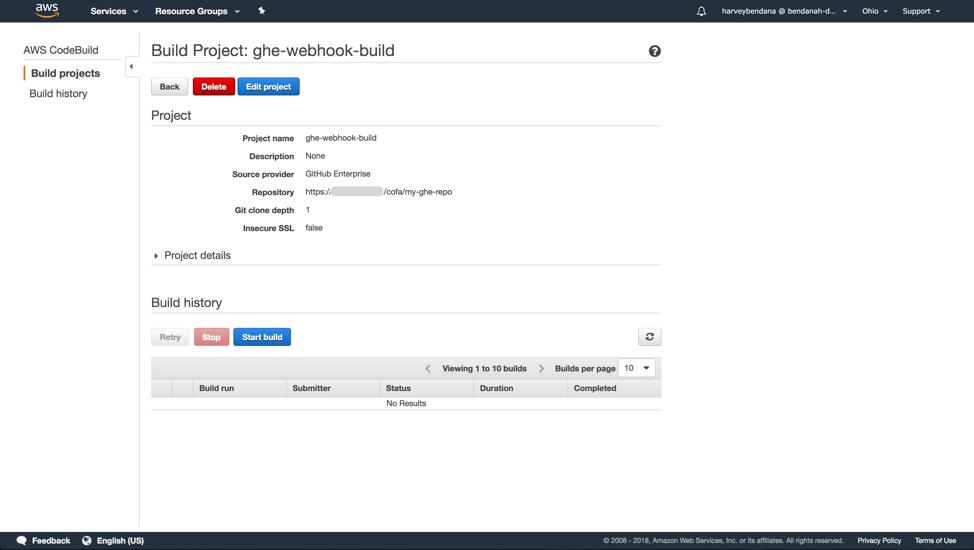Go to previous page of builds
The width and height of the screenshot is (974, 550).
pos(428,369)
